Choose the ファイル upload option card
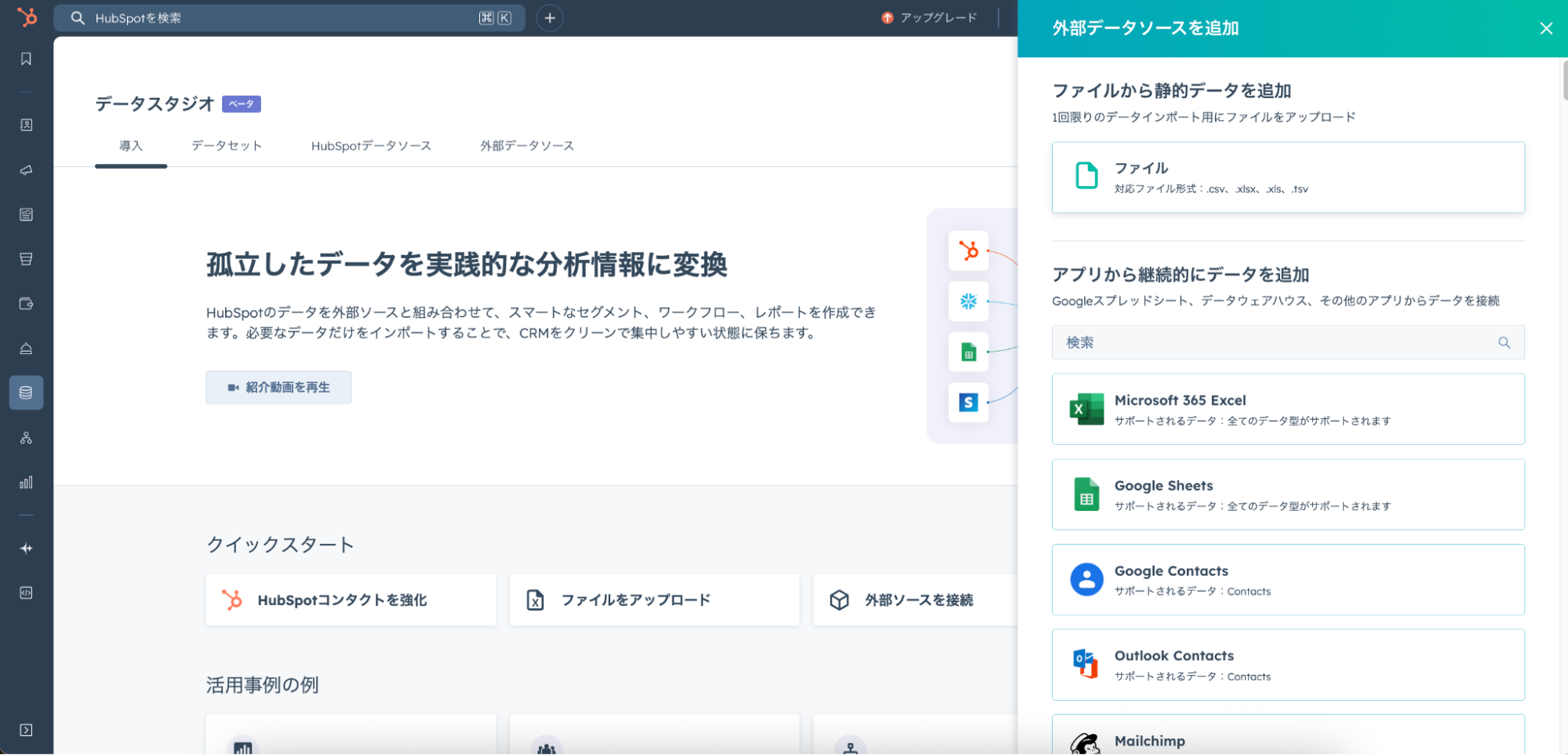The image size is (1568, 755). pyautogui.click(x=1288, y=177)
